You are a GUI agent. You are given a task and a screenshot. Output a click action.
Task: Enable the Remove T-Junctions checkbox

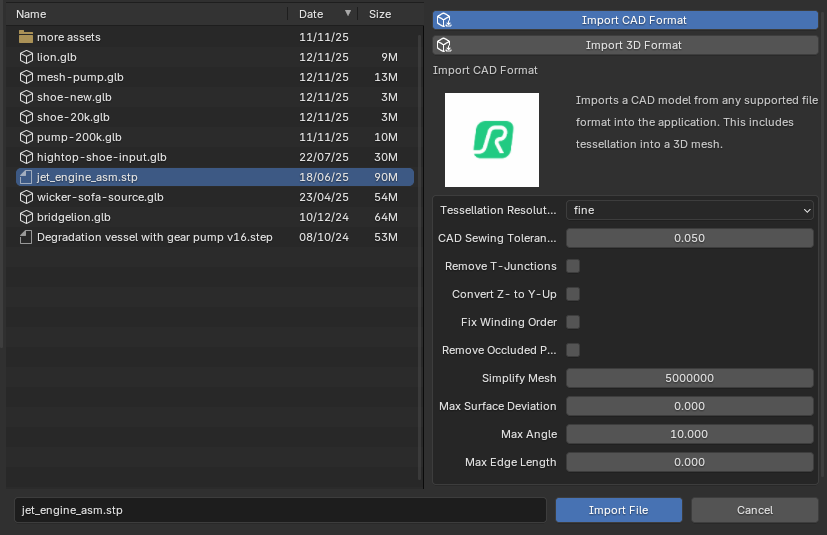pos(573,266)
